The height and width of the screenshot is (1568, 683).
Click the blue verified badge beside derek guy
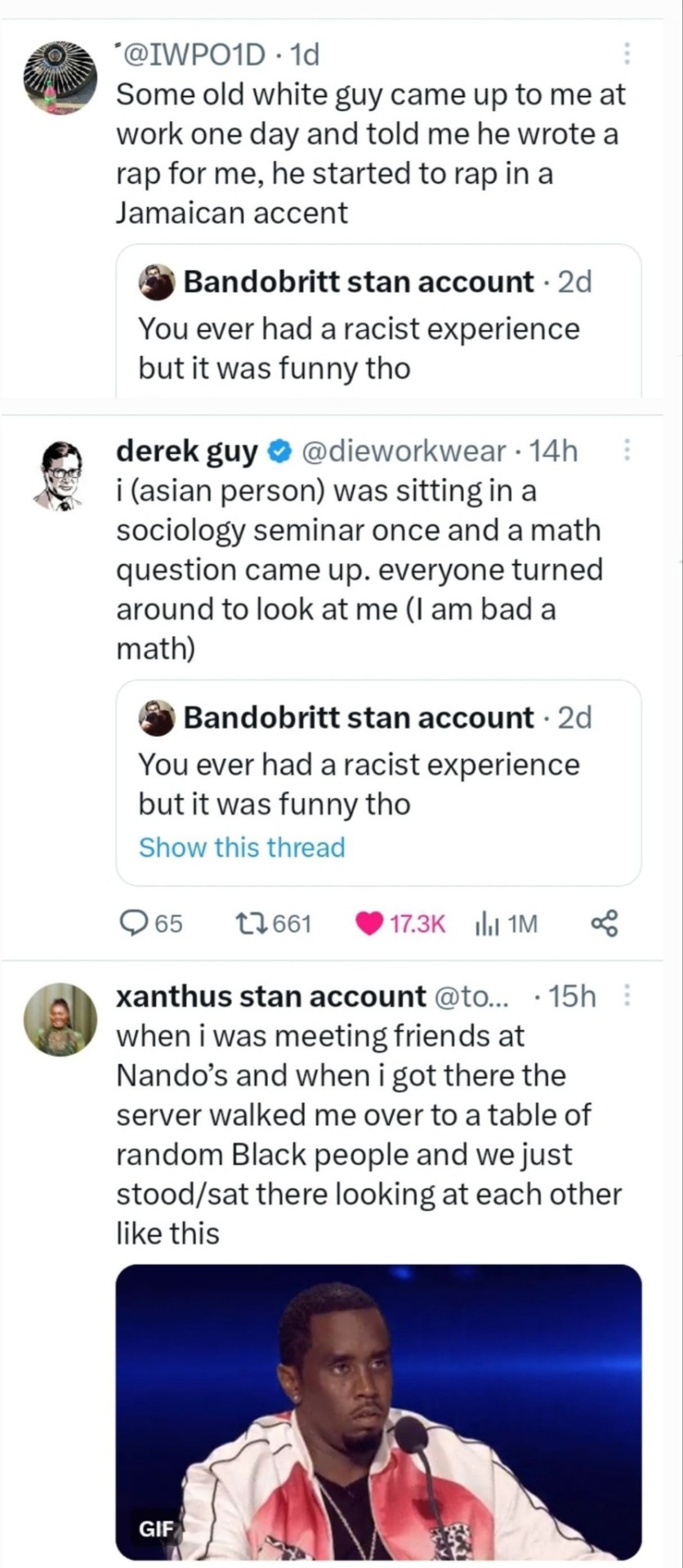pos(280,451)
